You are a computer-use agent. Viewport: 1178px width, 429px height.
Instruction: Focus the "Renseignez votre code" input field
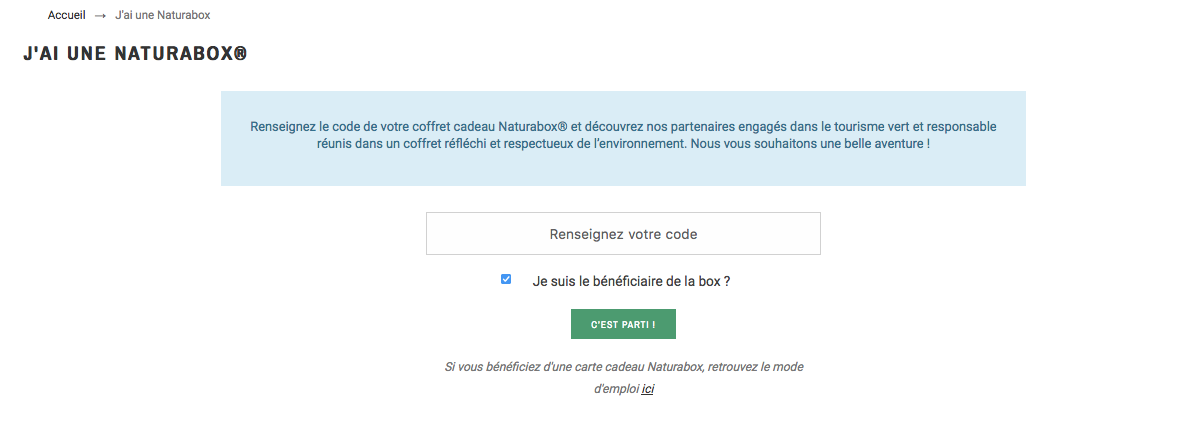tap(623, 234)
